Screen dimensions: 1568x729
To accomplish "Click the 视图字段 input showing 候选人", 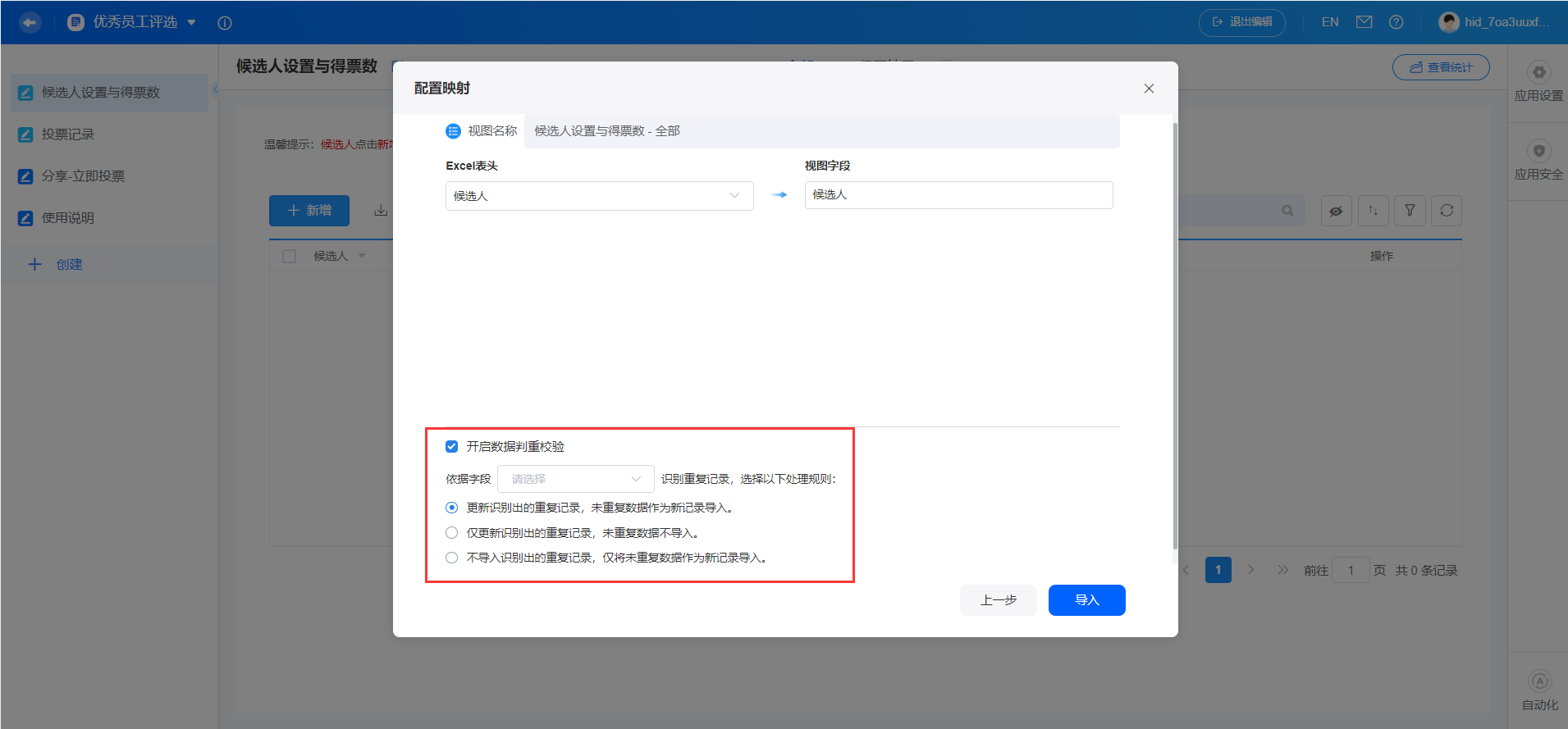I will (959, 195).
